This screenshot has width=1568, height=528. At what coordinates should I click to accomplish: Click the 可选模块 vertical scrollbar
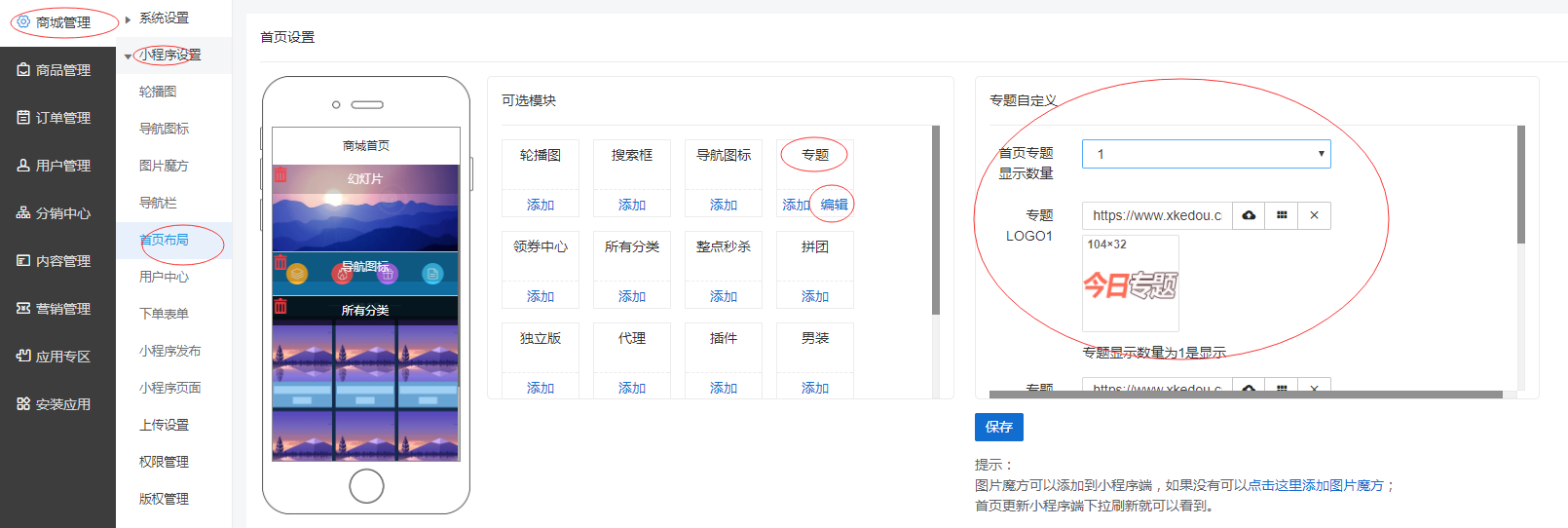(x=935, y=219)
